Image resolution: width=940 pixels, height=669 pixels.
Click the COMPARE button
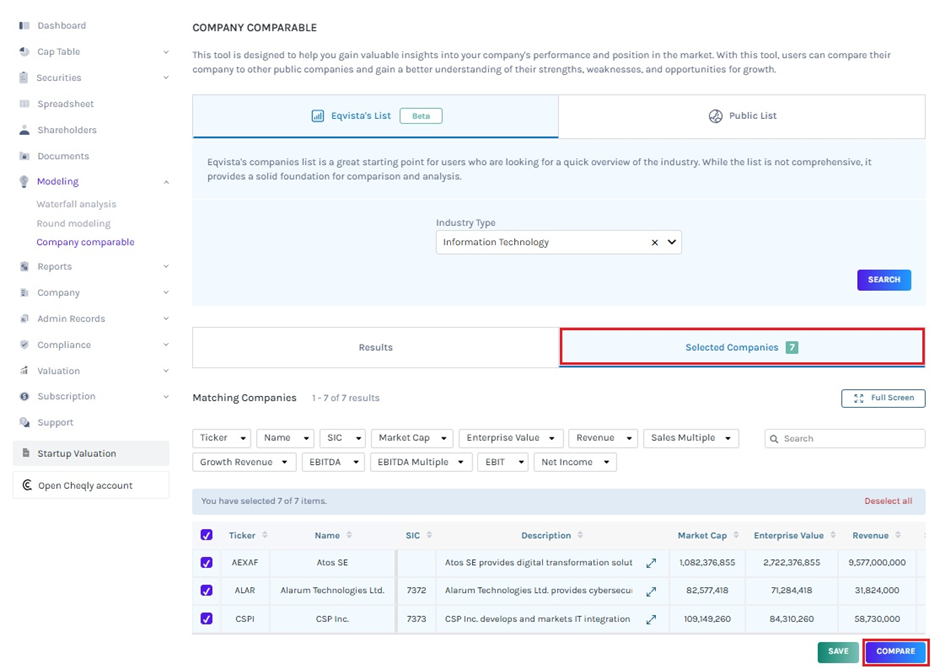895,651
